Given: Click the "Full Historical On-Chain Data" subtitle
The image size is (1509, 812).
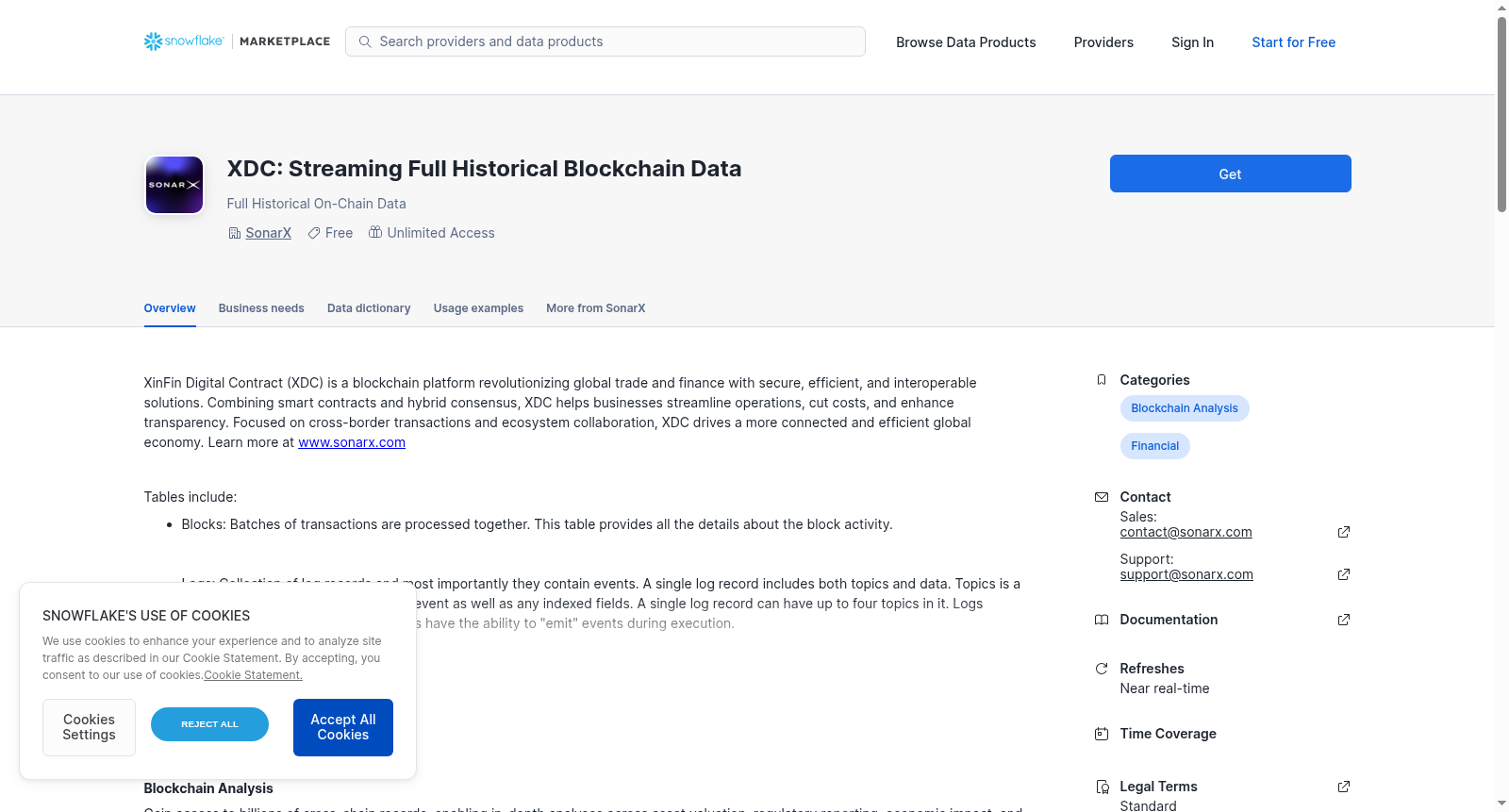Looking at the screenshot, I should (317, 204).
